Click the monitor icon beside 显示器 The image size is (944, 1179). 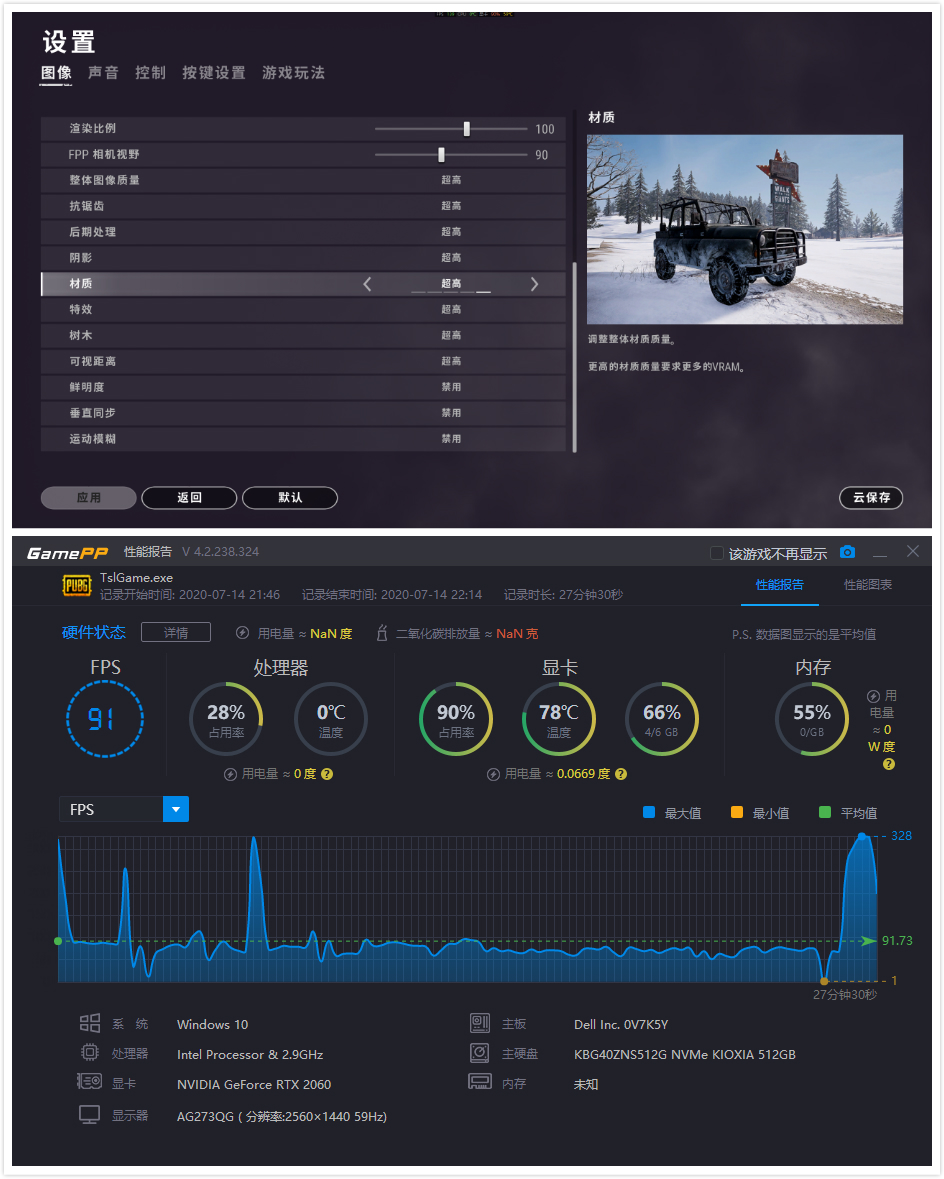[90, 1114]
